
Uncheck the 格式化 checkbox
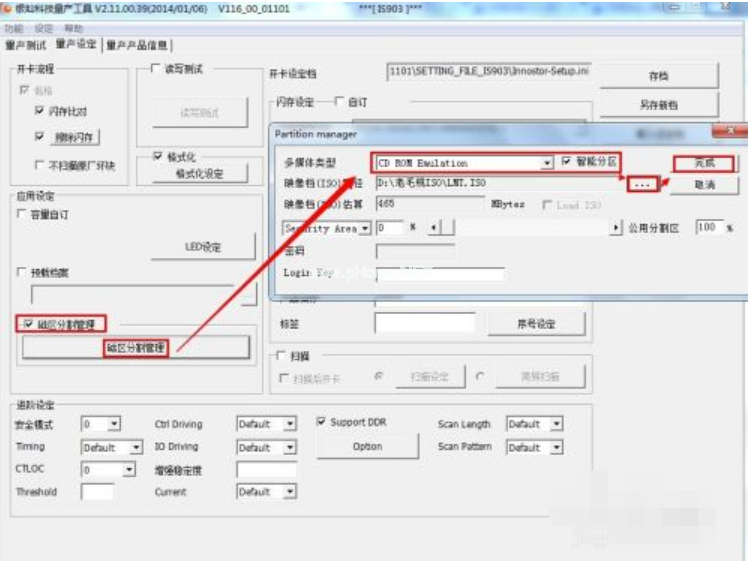[x=158, y=156]
